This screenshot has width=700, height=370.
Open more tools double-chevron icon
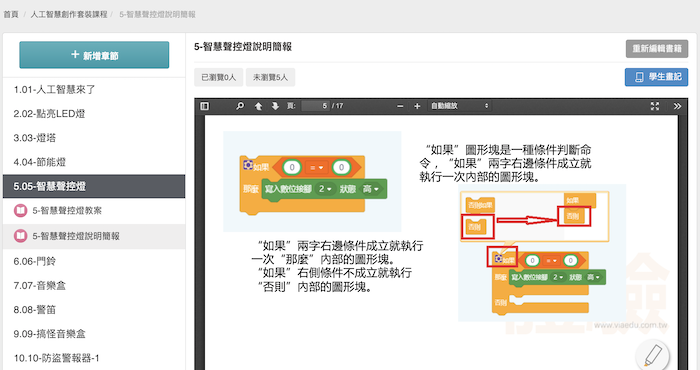(677, 106)
